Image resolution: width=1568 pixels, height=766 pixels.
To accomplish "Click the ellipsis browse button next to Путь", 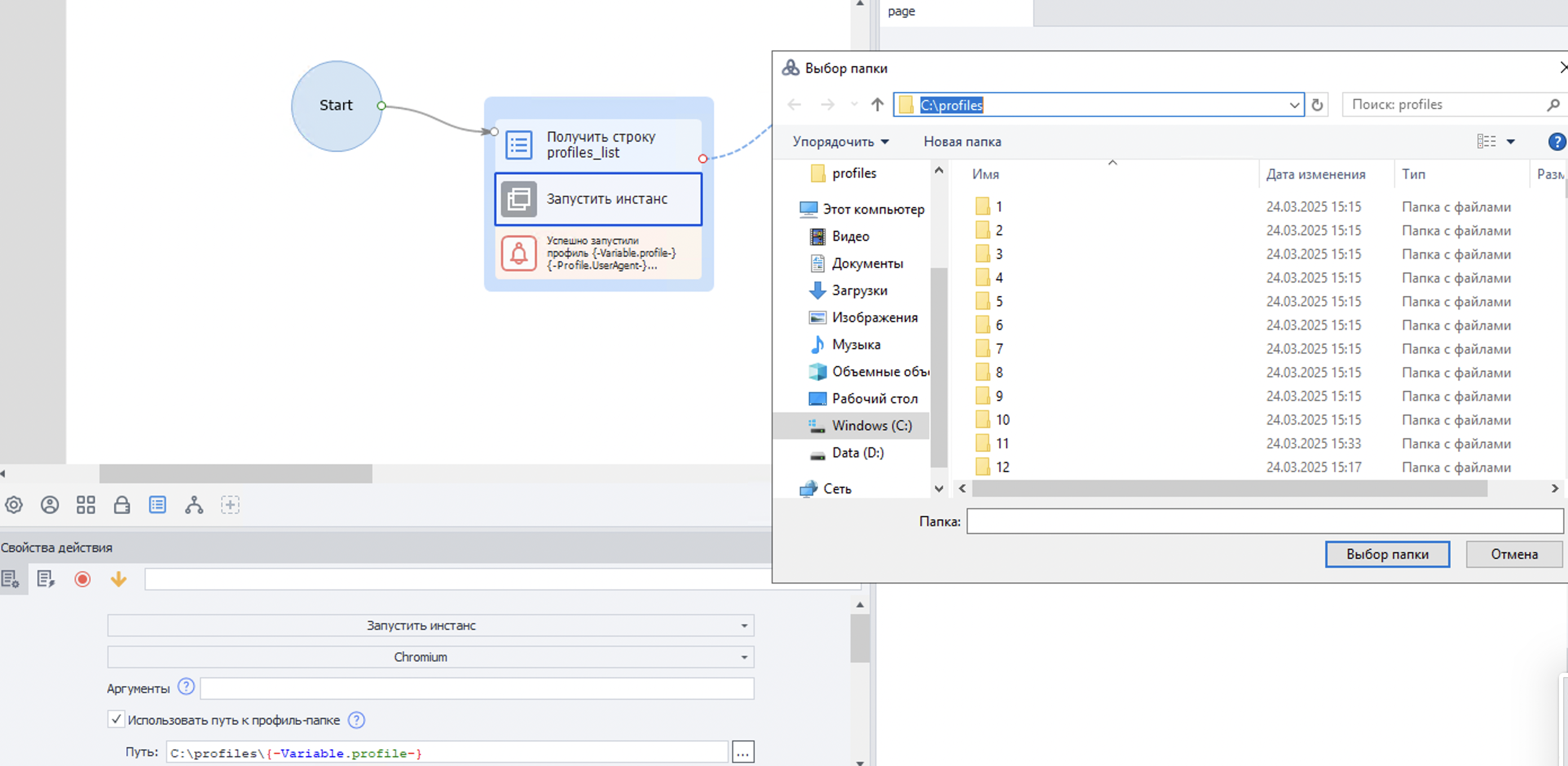I will (x=743, y=752).
